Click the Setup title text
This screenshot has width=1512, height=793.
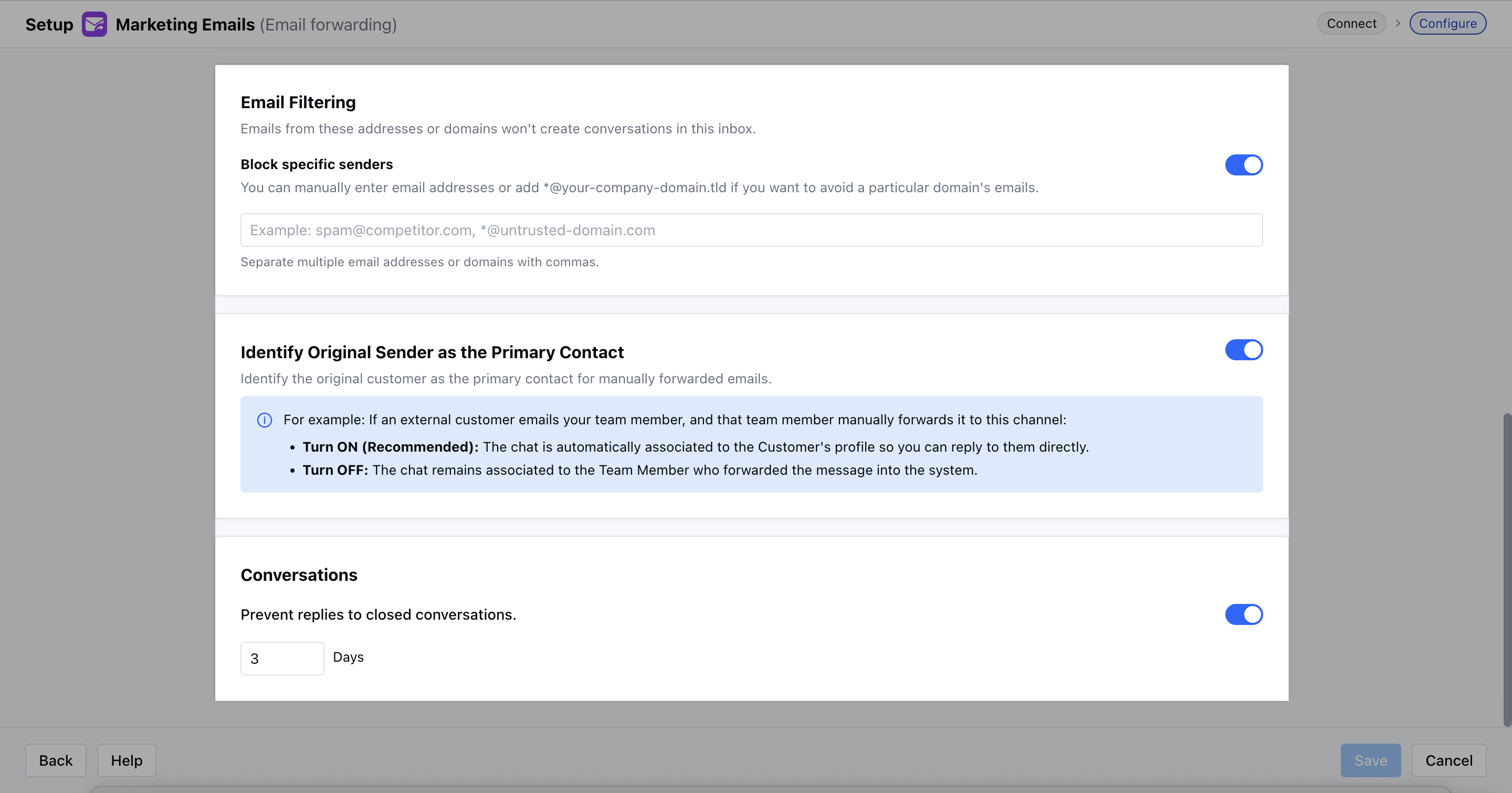click(x=49, y=25)
